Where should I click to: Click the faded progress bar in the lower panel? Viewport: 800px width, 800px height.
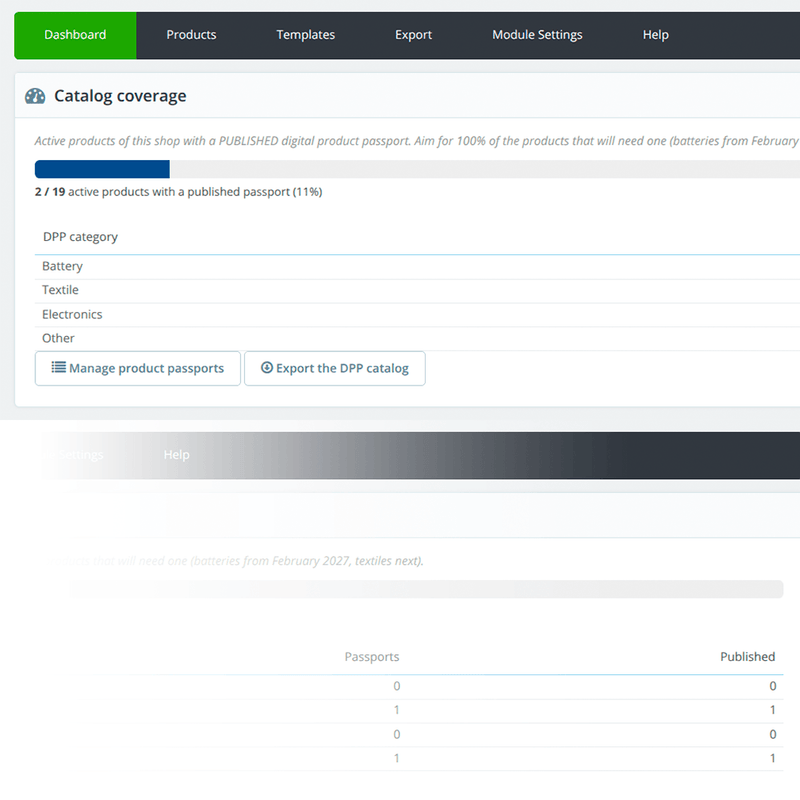pyautogui.click(x=426, y=589)
